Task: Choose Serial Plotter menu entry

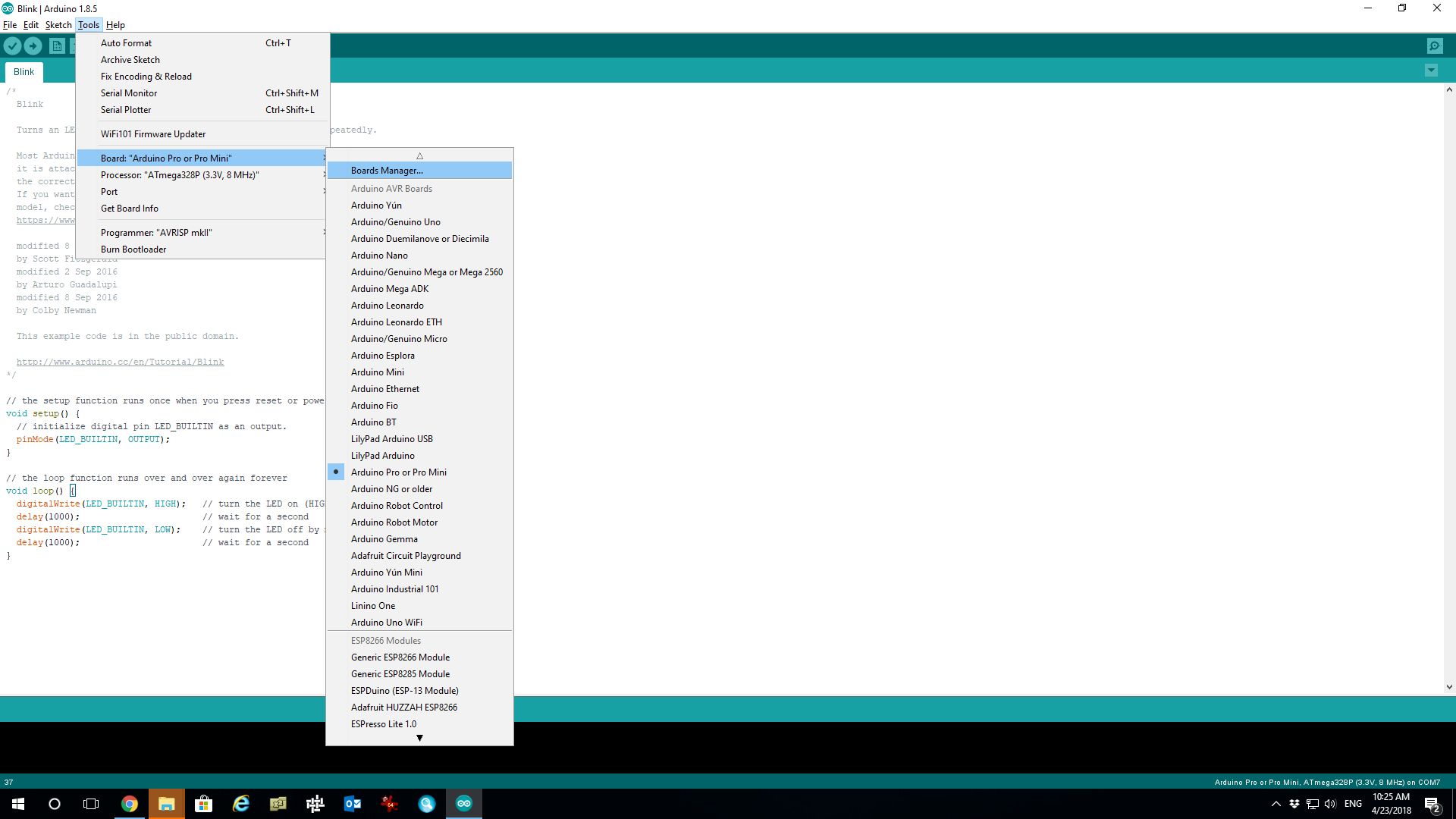Action: [x=126, y=110]
